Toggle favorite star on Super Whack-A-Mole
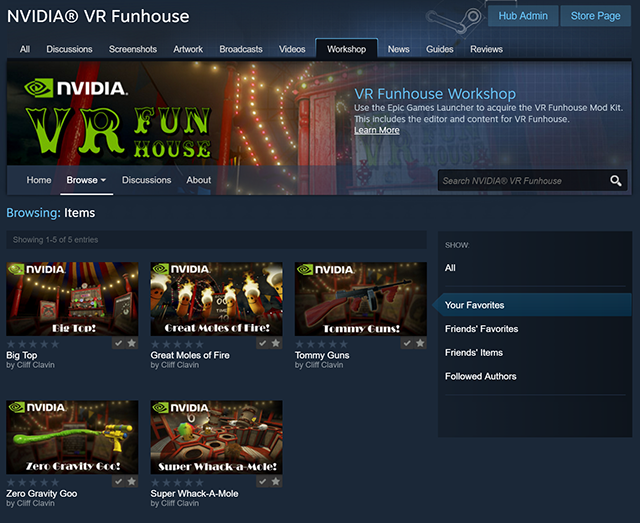Image resolution: width=640 pixels, height=523 pixels. click(x=276, y=482)
